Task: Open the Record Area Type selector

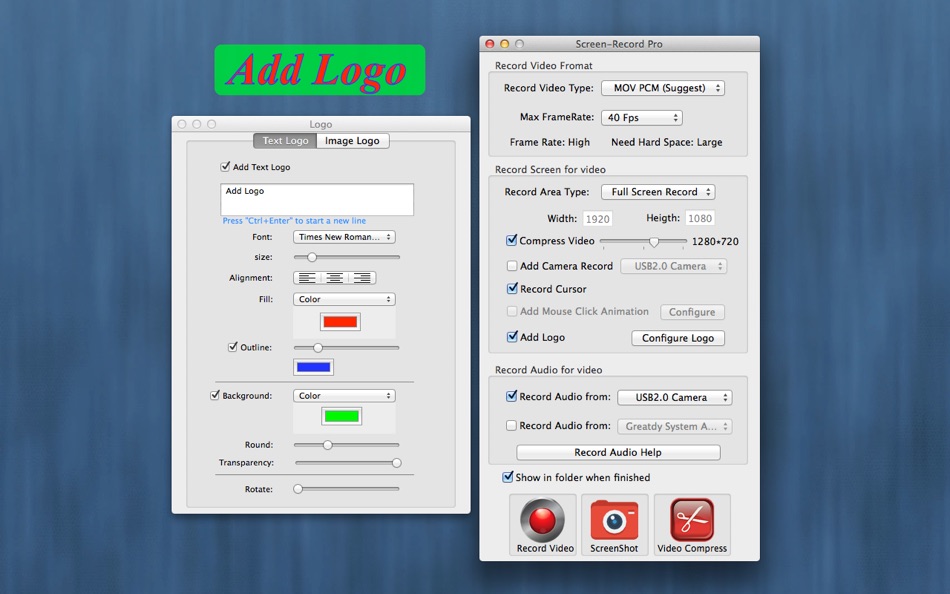Action: coord(657,191)
